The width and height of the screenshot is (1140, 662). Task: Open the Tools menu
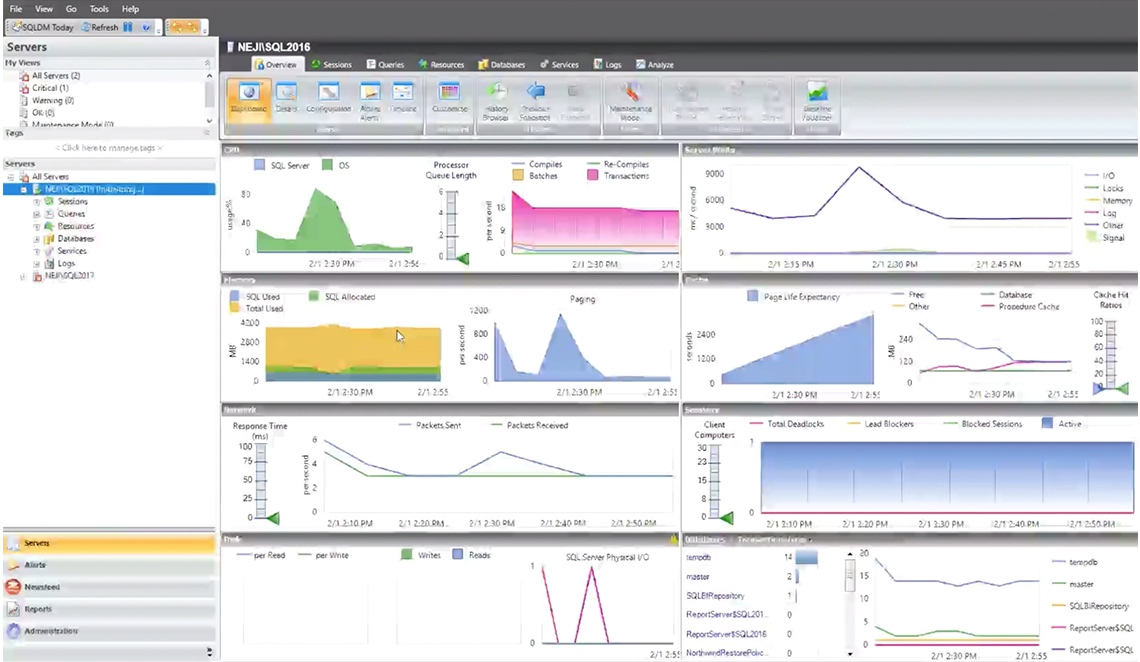tap(99, 9)
